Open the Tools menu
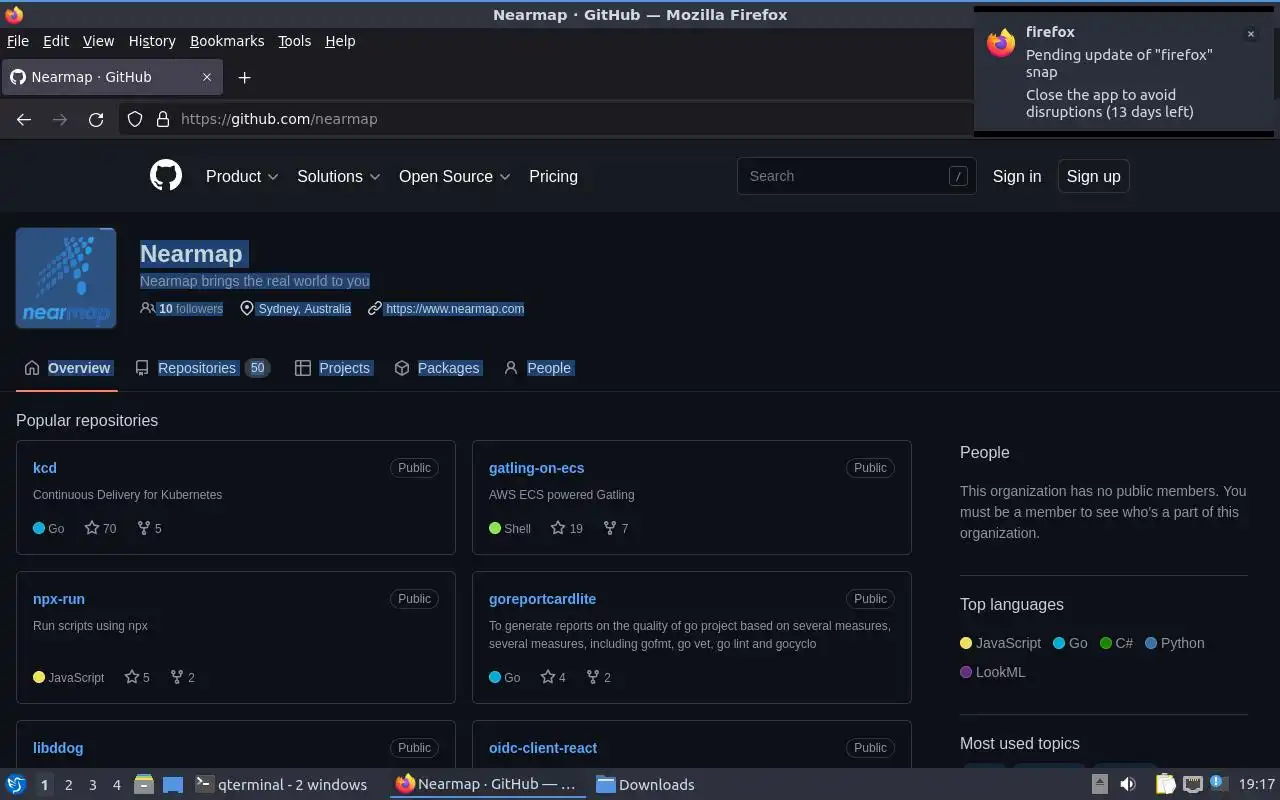Image resolution: width=1280 pixels, height=800 pixels. point(294,41)
